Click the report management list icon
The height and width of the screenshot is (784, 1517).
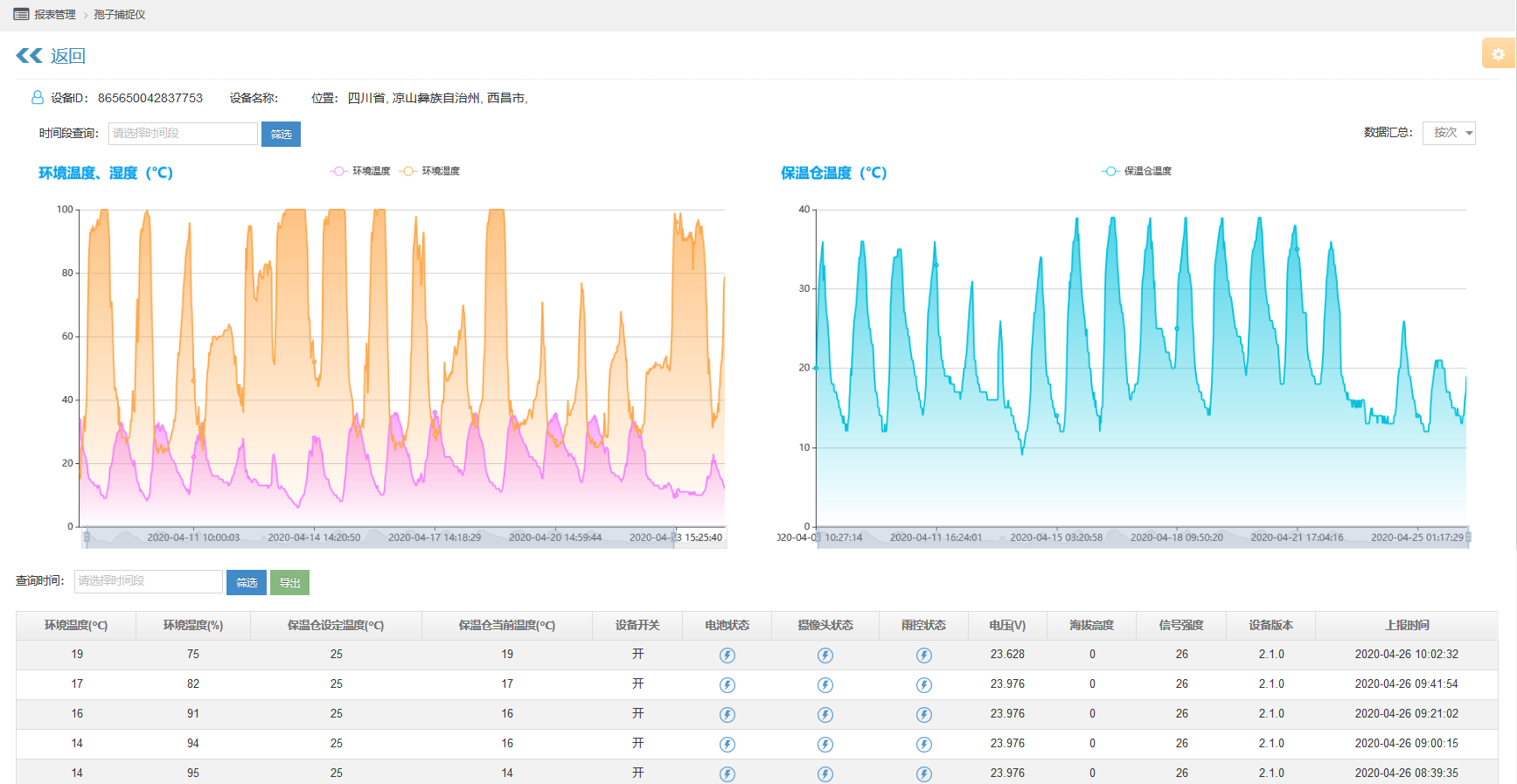click(x=21, y=15)
